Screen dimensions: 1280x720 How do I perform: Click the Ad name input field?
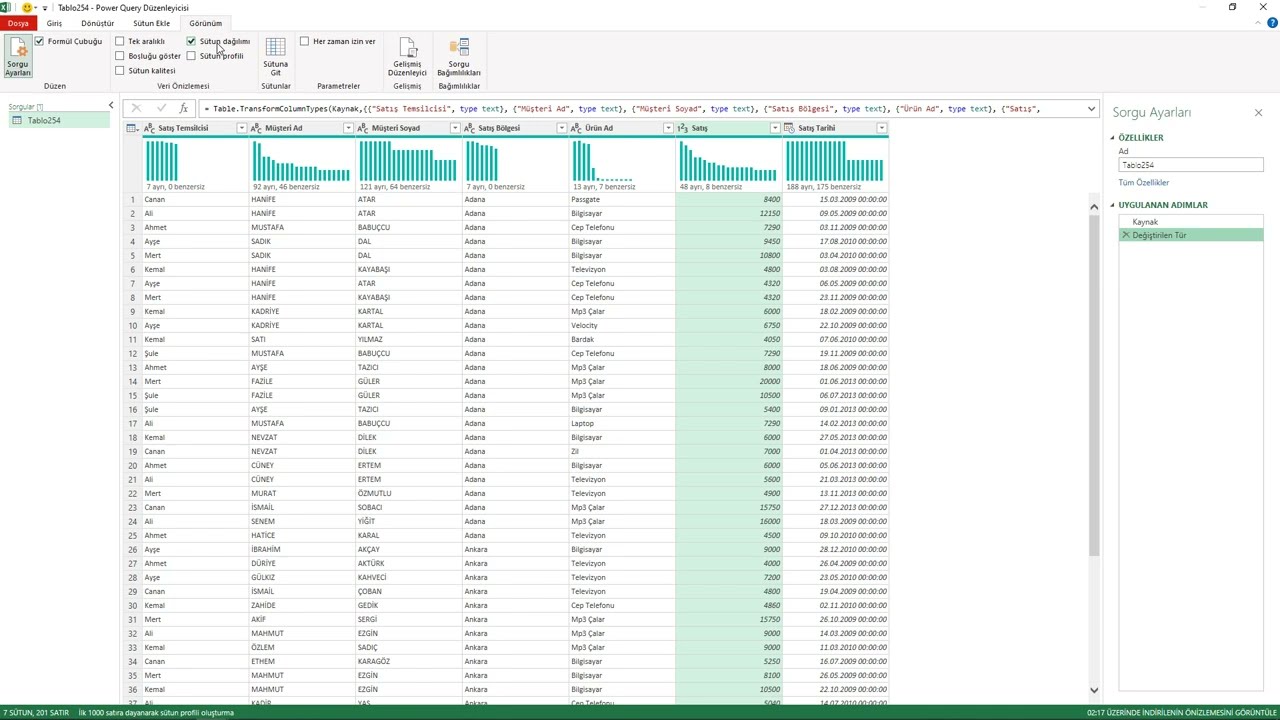pyautogui.click(x=1191, y=165)
